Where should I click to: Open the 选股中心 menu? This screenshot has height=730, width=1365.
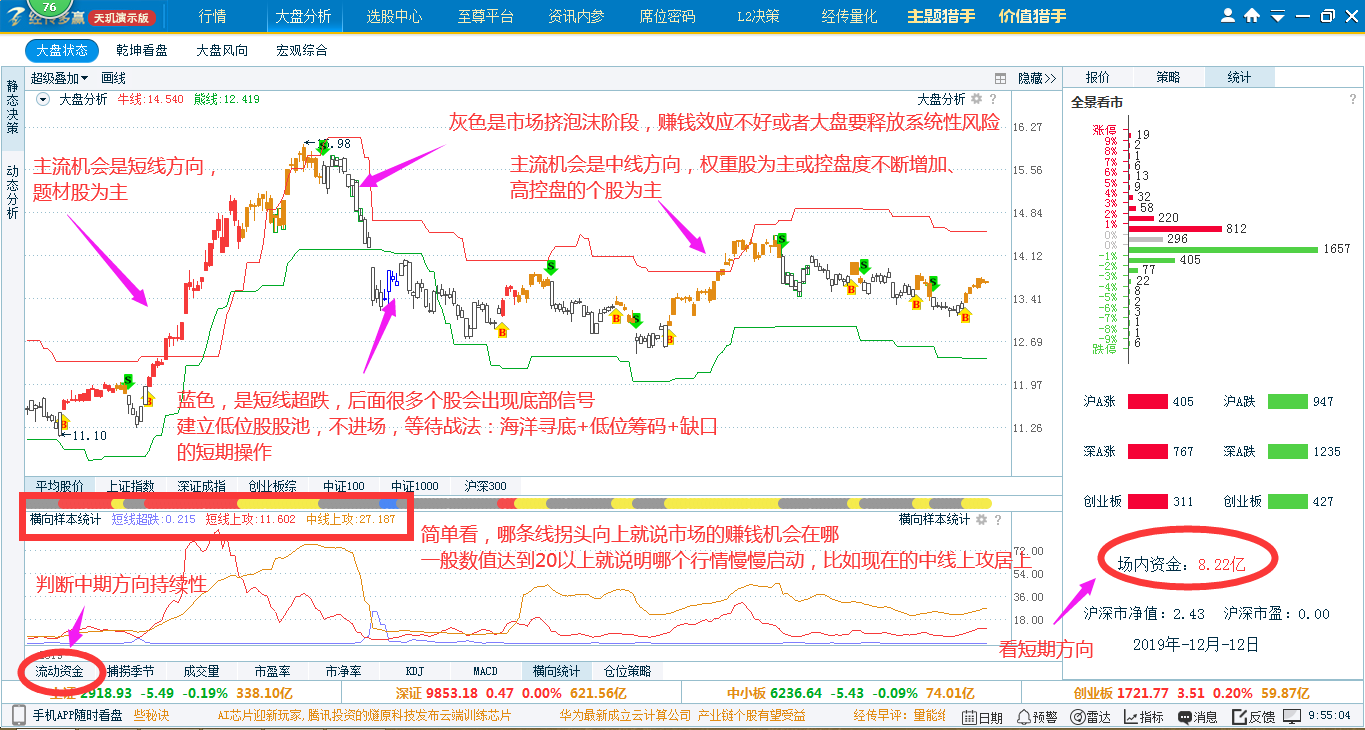(394, 16)
